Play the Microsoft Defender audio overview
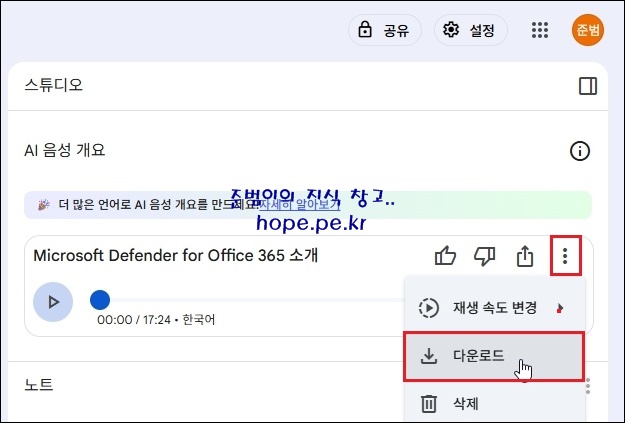 (x=53, y=302)
